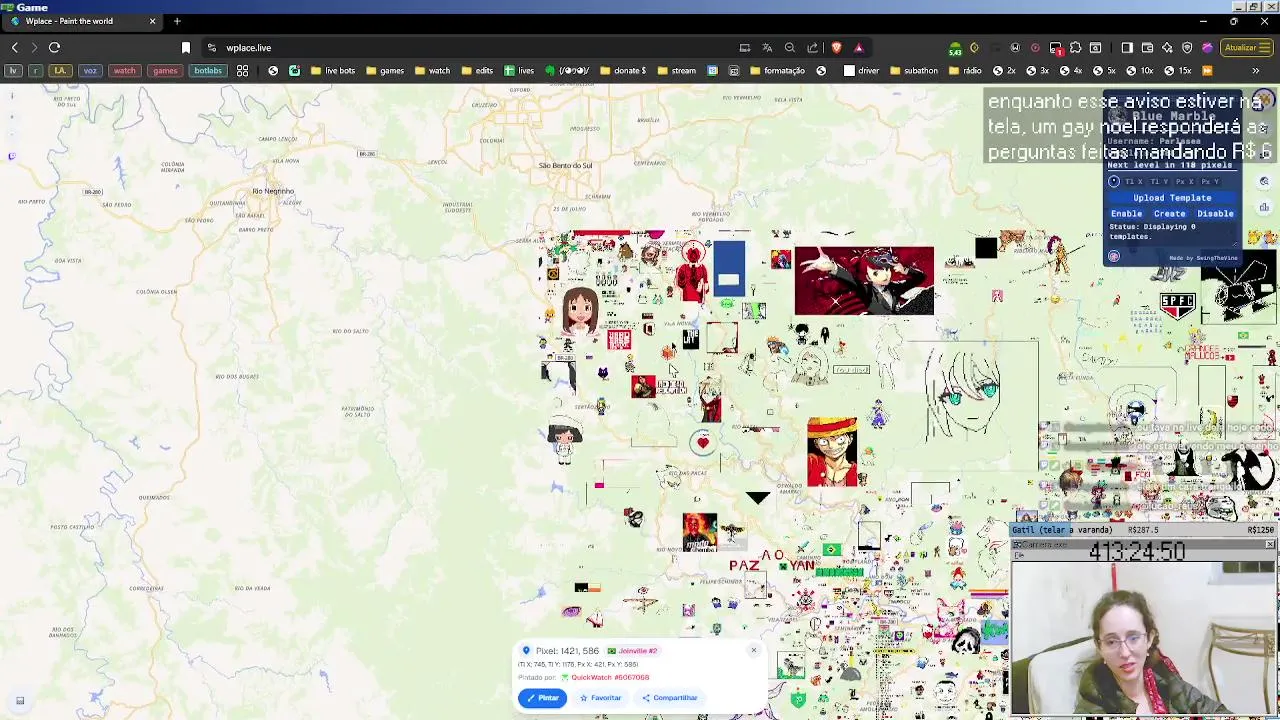
Task: Open the 'subathon' bookmark folder
Action: (913, 71)
